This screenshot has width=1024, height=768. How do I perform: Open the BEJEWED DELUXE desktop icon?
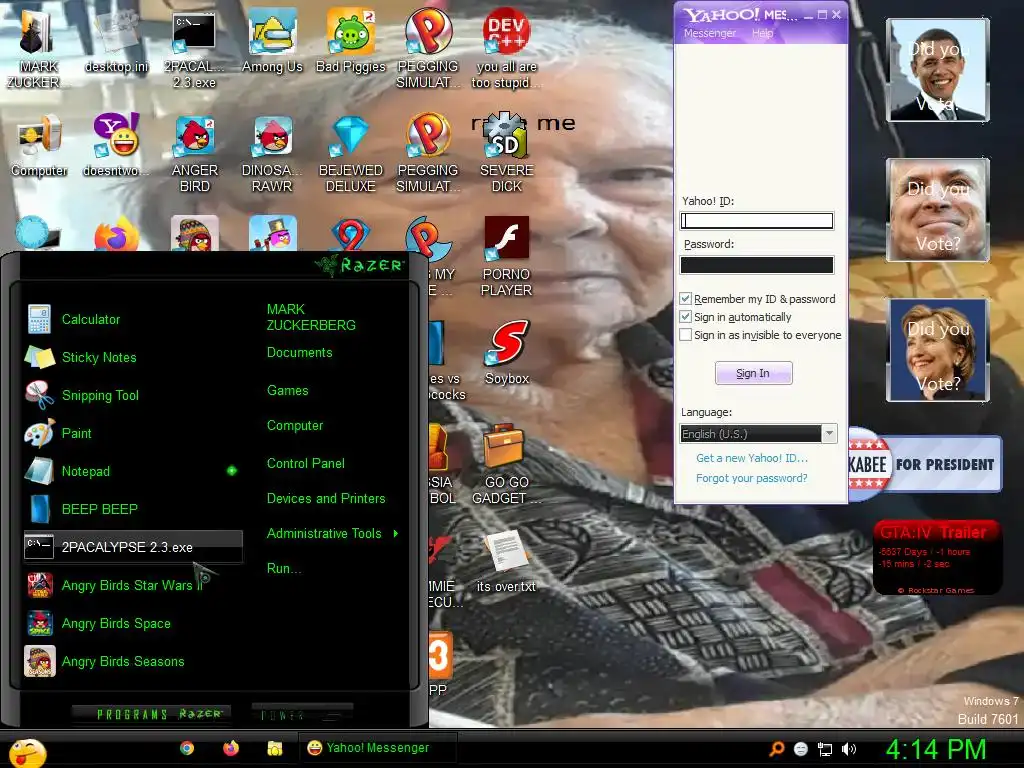pos(351,153)
